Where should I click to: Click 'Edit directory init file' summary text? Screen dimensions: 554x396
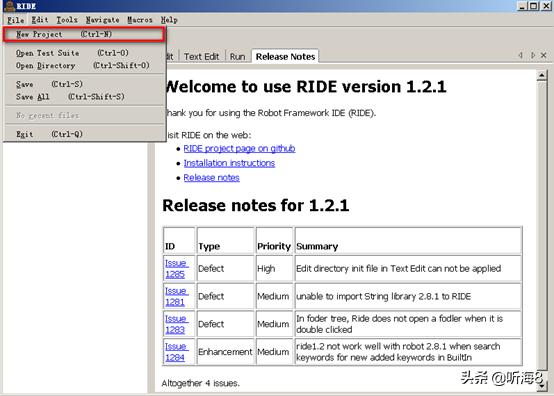(399, 269)
